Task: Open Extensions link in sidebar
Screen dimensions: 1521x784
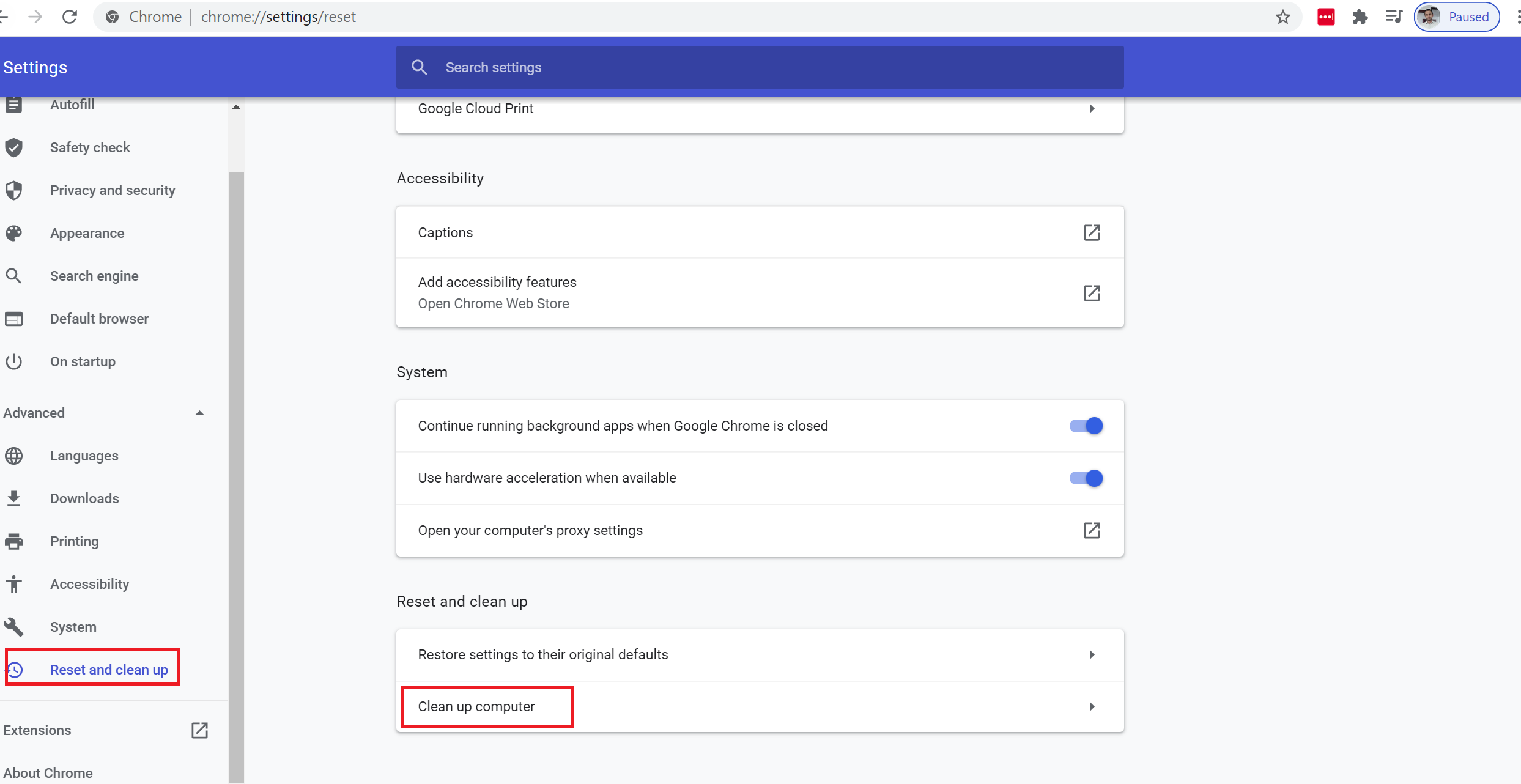Action: pyautogui.click(x=37, y=730)
